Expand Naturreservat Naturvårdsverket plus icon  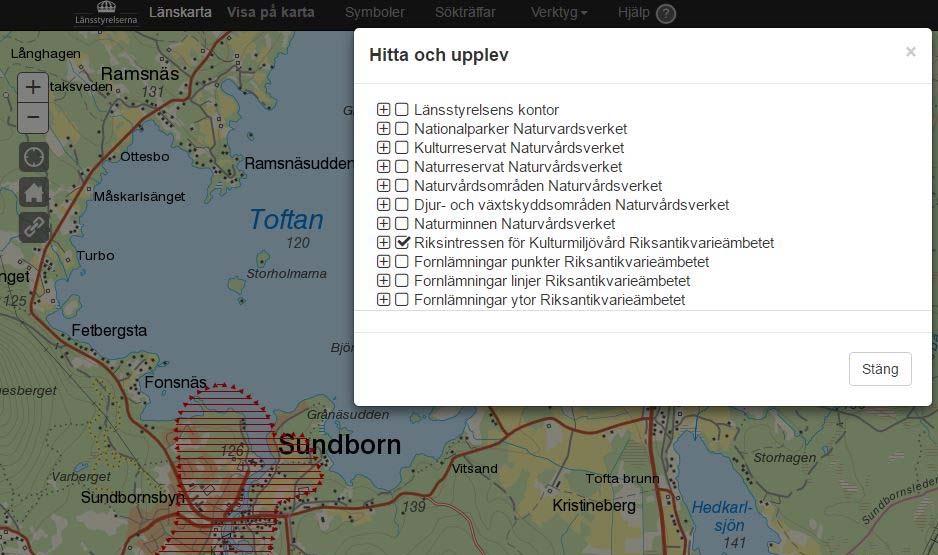click(x=383, y=166)
